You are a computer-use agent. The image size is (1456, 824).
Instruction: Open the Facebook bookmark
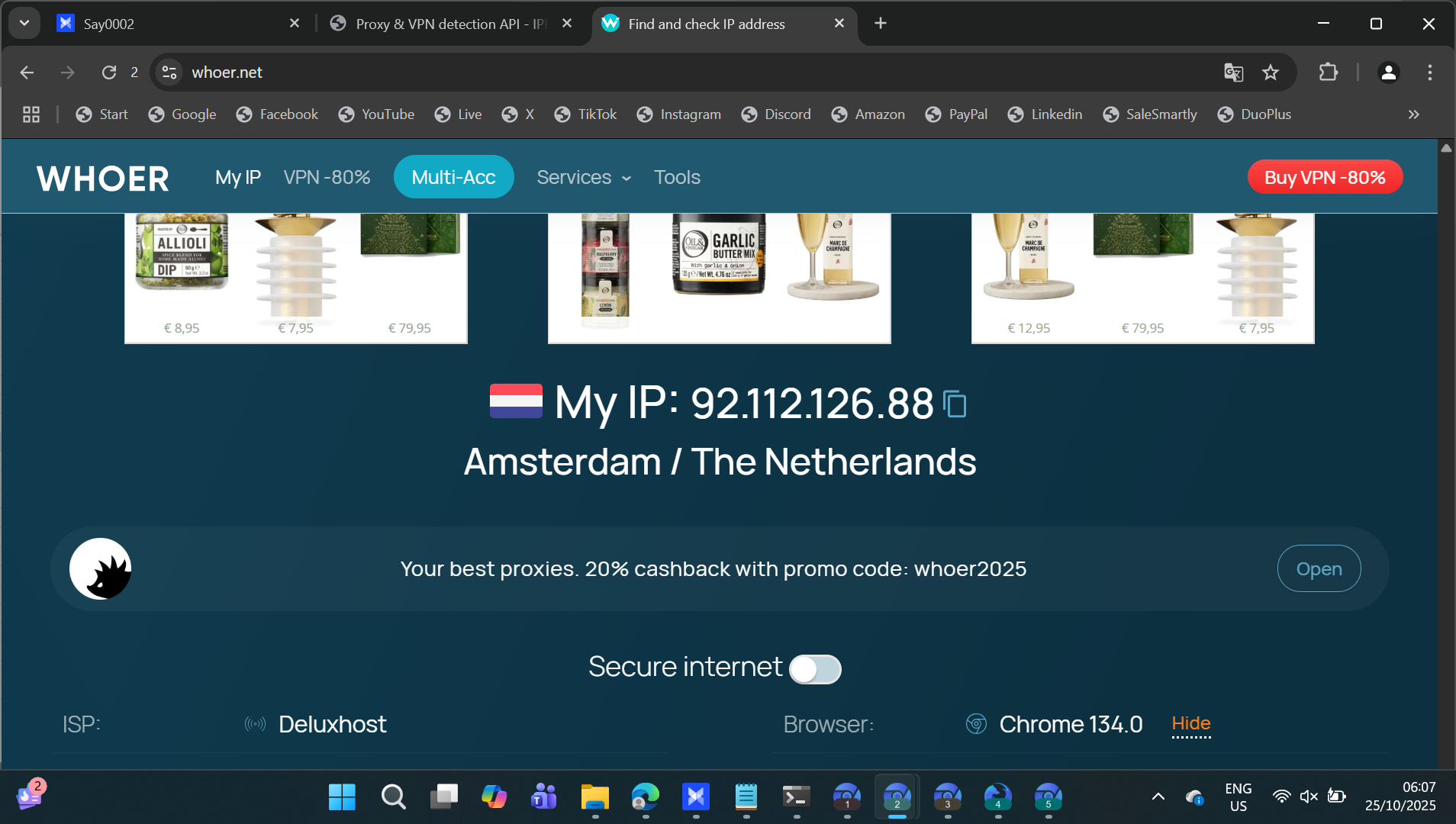tap(277, 114)
